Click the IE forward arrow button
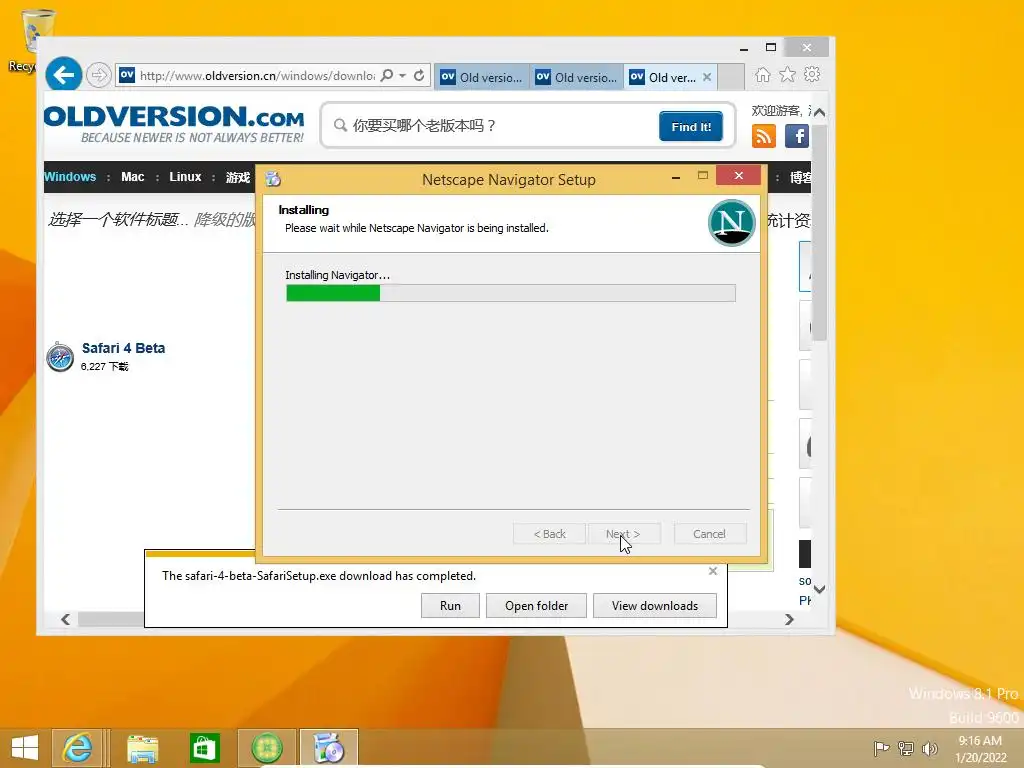Viewport: 1024px width, 768px height. 98,75
